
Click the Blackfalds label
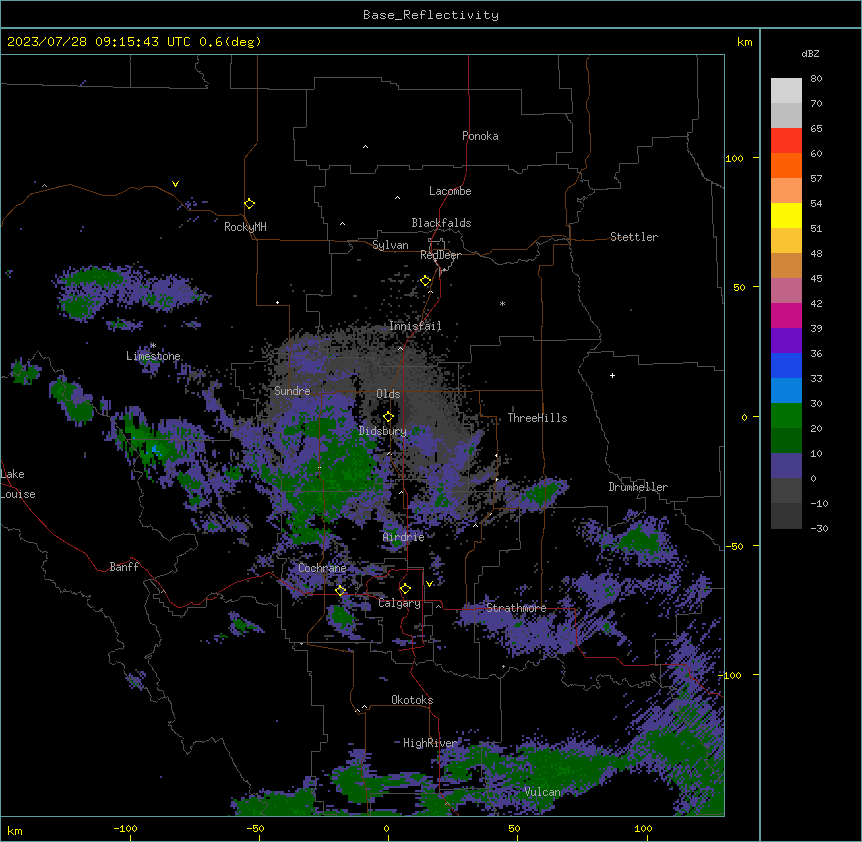441,223
